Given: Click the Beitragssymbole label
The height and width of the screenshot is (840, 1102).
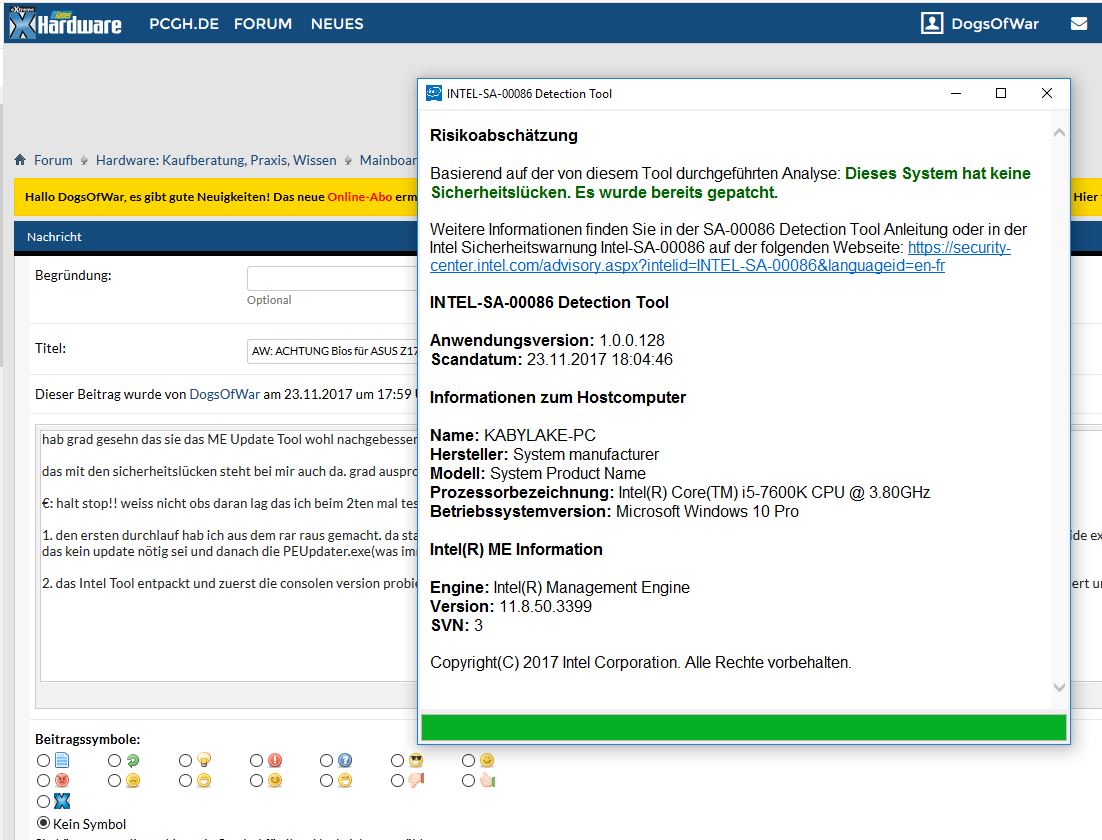Looking at the screenshot, I should pos(88,739).
